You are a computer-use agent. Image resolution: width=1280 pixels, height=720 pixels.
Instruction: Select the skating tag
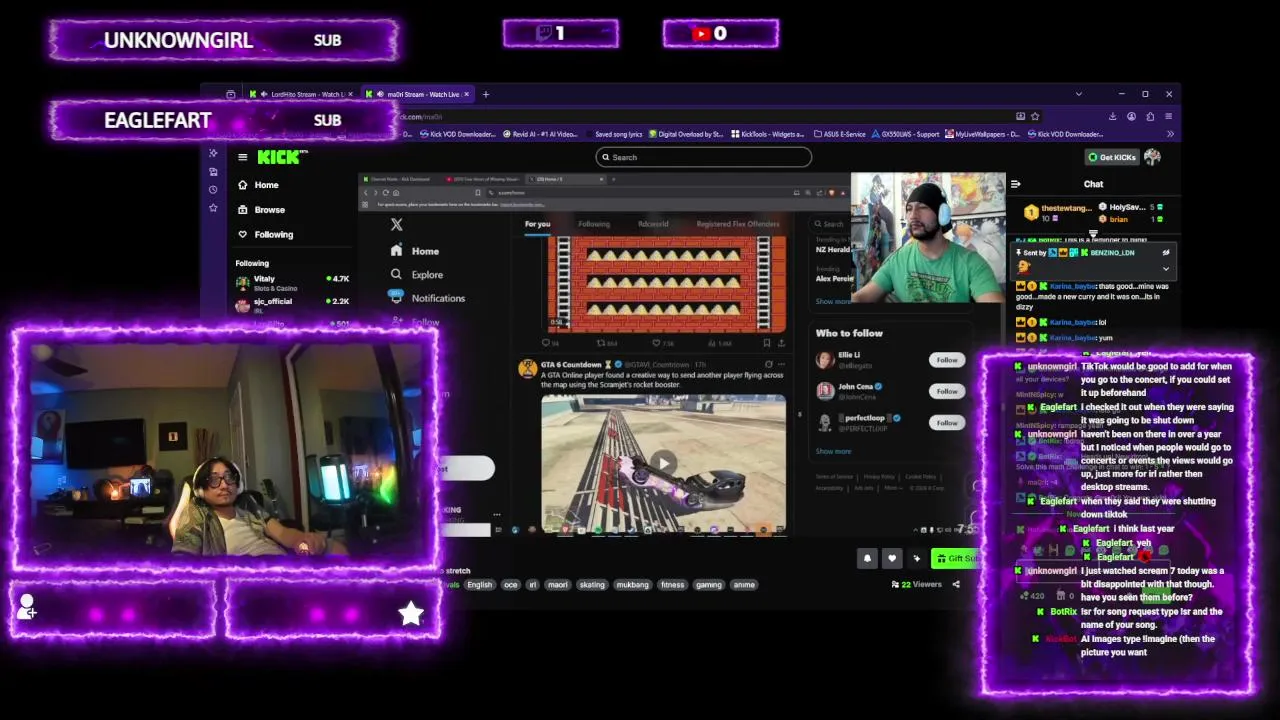(x=592, y=585)
